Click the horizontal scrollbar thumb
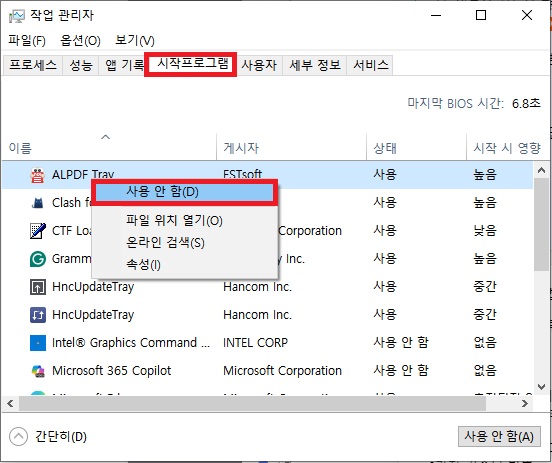Viewport: 552px width, 463px height. pos(252,403)
